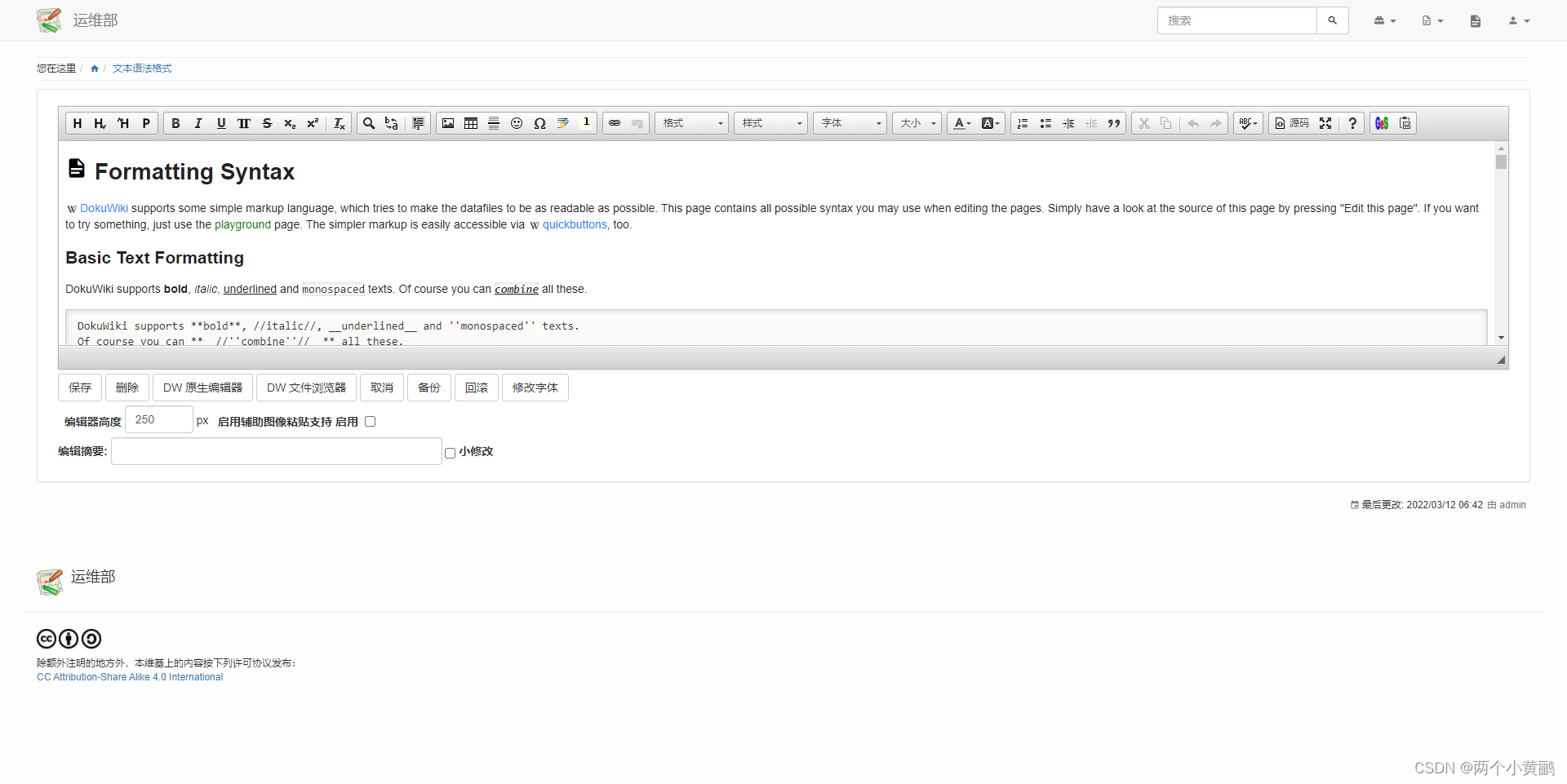
Task: Open CC Attribution-Share Alike 4.0 International link
Action: [x=130, y=677]
